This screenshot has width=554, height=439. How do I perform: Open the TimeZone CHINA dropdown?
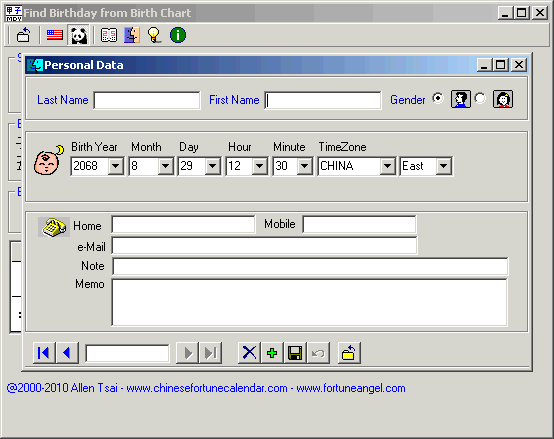[387, 166]
